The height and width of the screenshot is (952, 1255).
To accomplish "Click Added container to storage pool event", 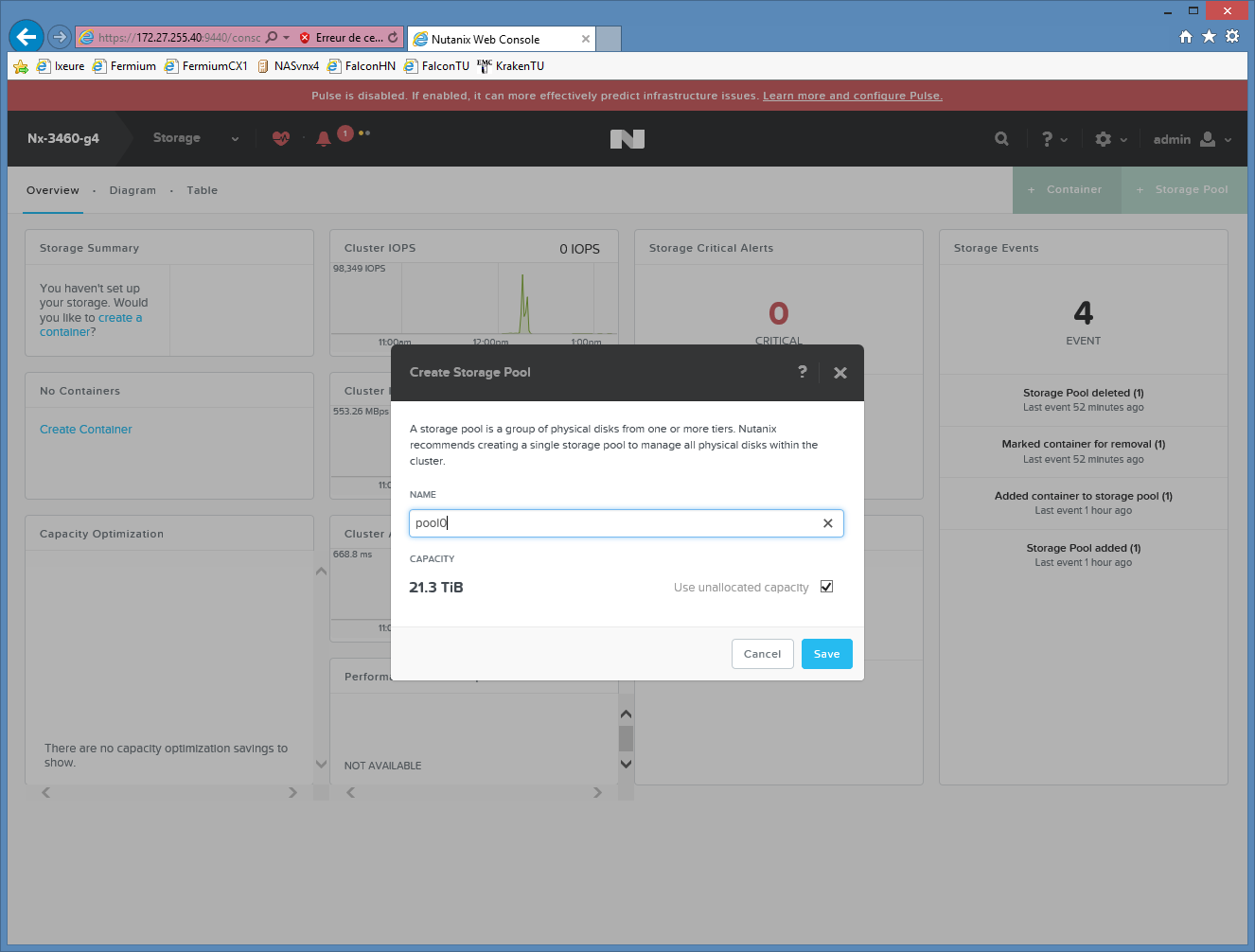I will click(x=1084, y=503).
